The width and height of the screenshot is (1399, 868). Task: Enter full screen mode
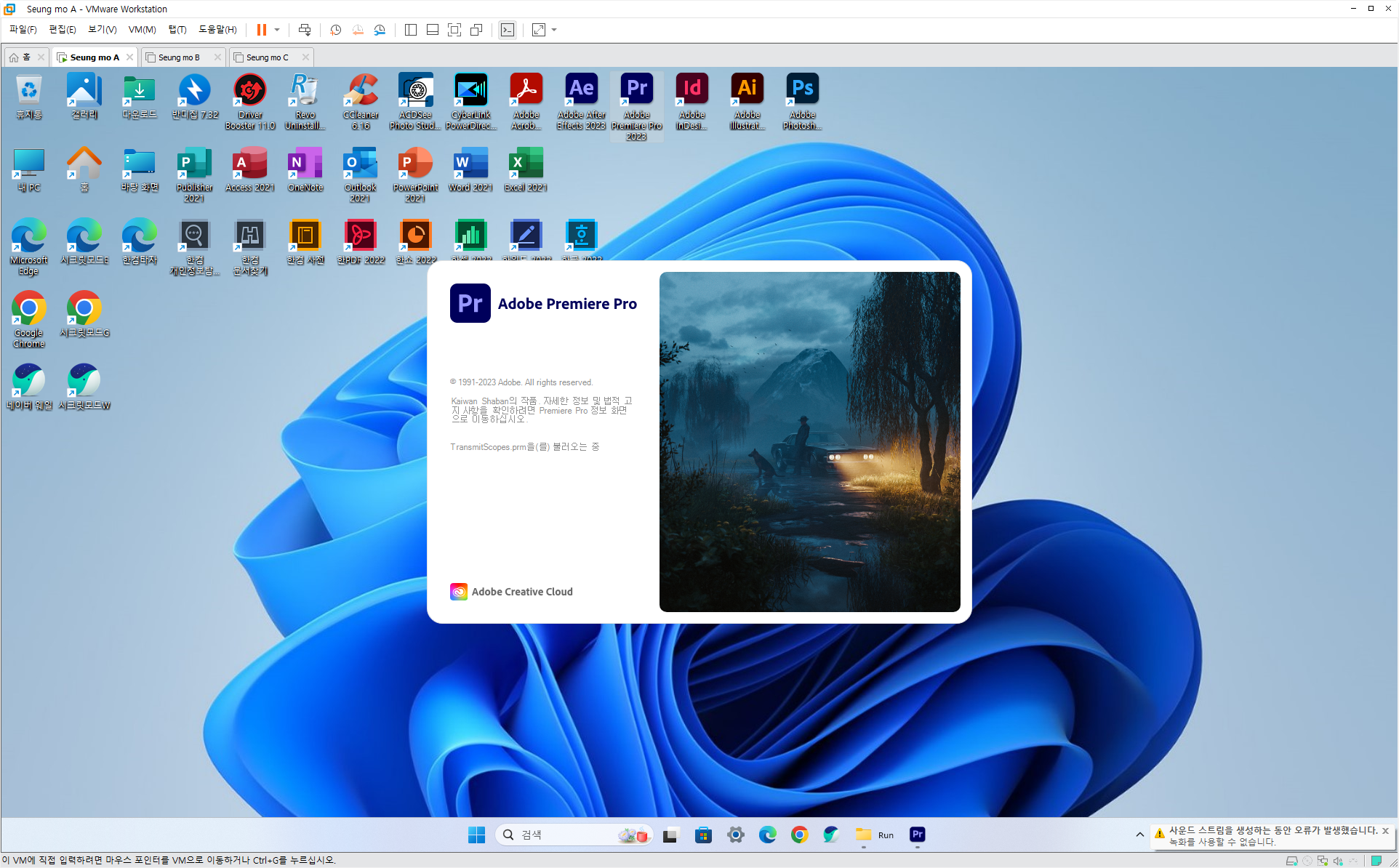click(x=454, y=30)
